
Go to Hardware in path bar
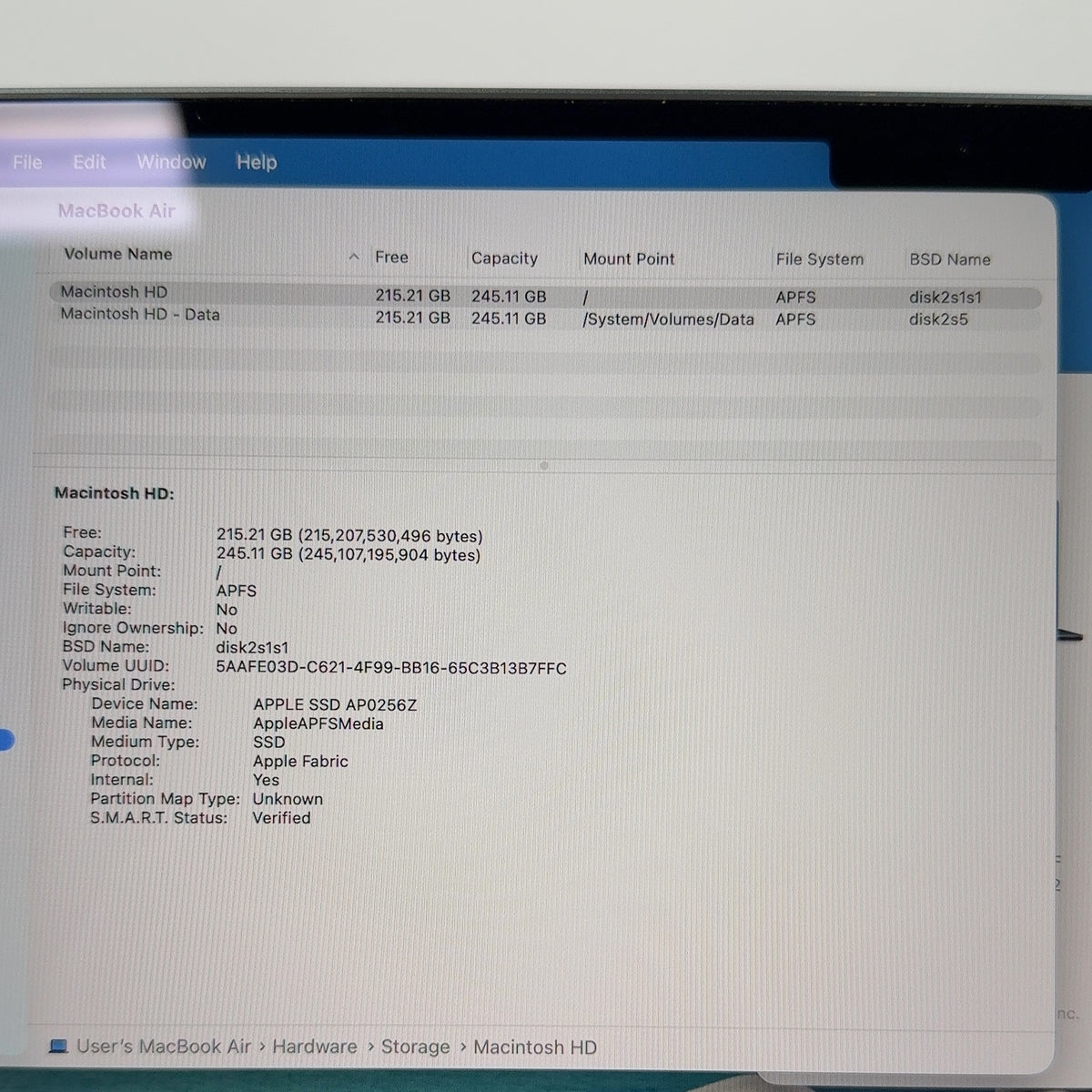[x=315, y=1047]
